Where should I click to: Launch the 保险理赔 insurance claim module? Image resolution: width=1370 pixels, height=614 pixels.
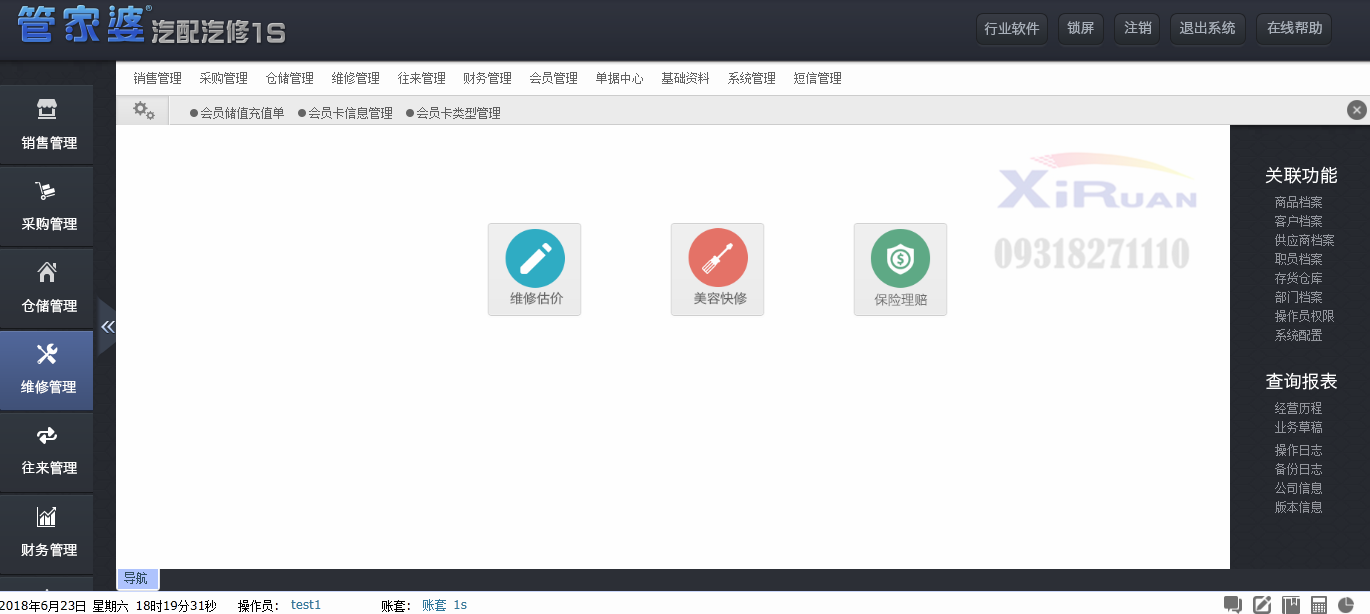pos(900,269)
